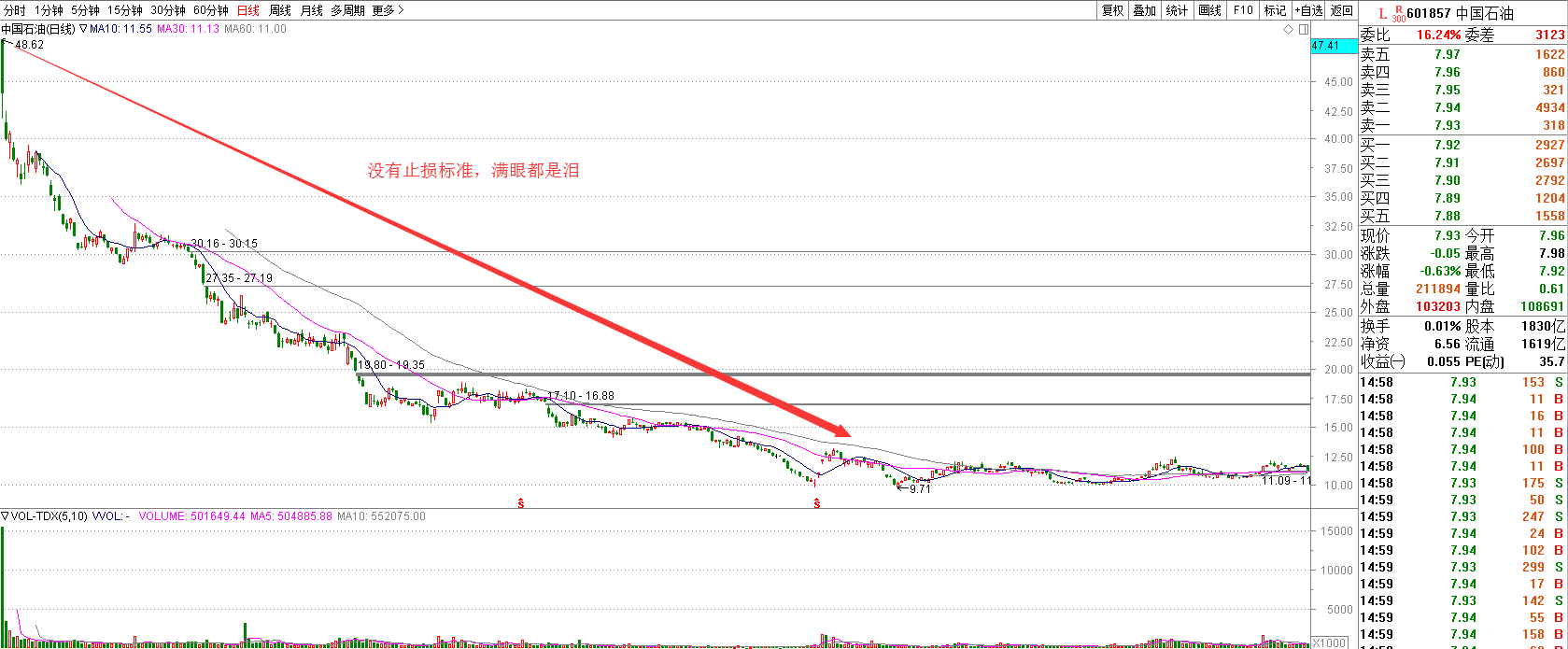Image resolution: width=1568 pixels, height=649 pixels.
Task: Click the 委比 16.24% value
Action: (x=1438, y=35)
